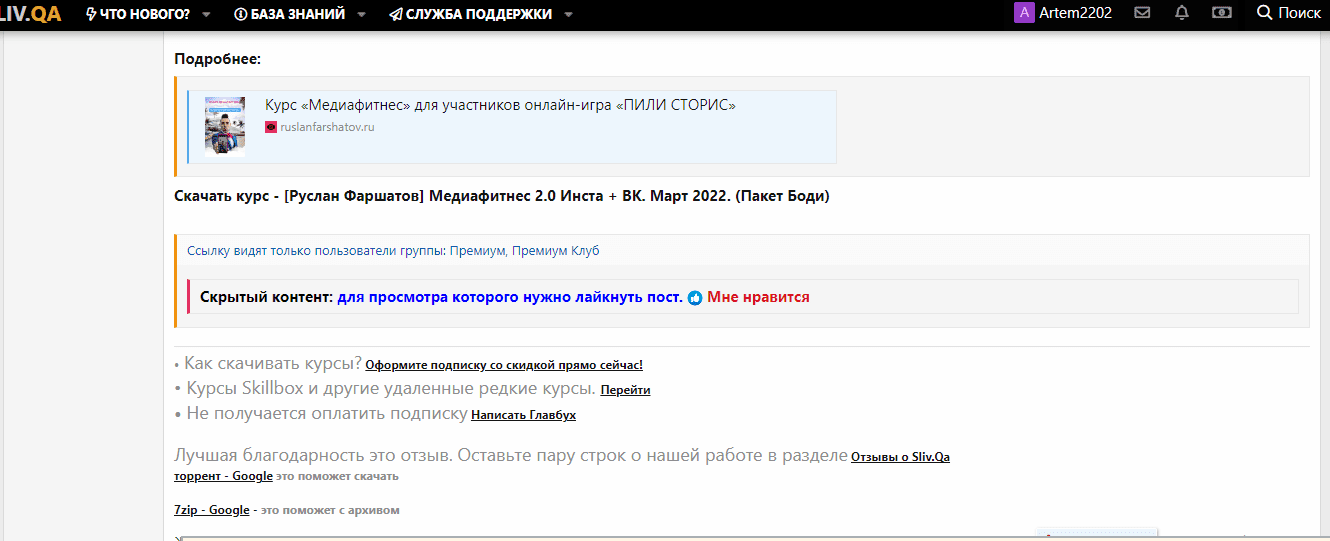
Task: Click the SLIV.QA site logo
Action: point(30,14)
